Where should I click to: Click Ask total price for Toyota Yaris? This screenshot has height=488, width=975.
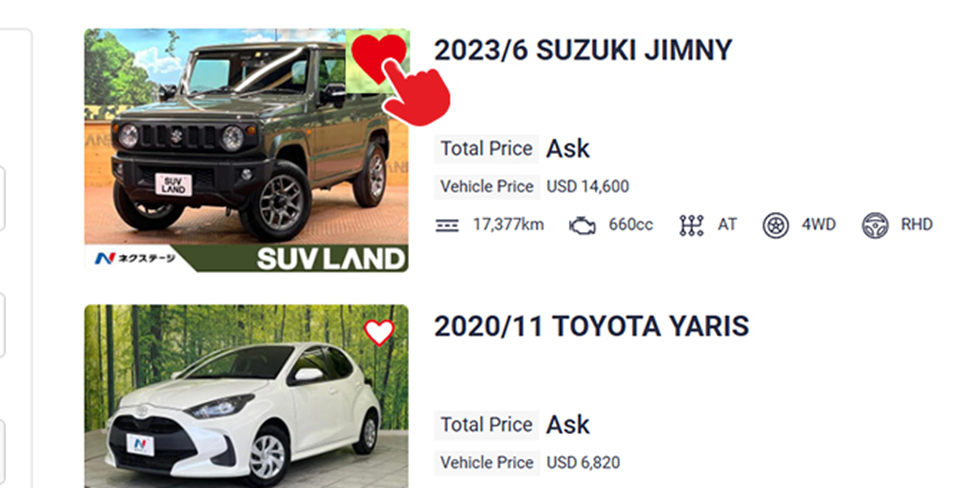point(568,425)
